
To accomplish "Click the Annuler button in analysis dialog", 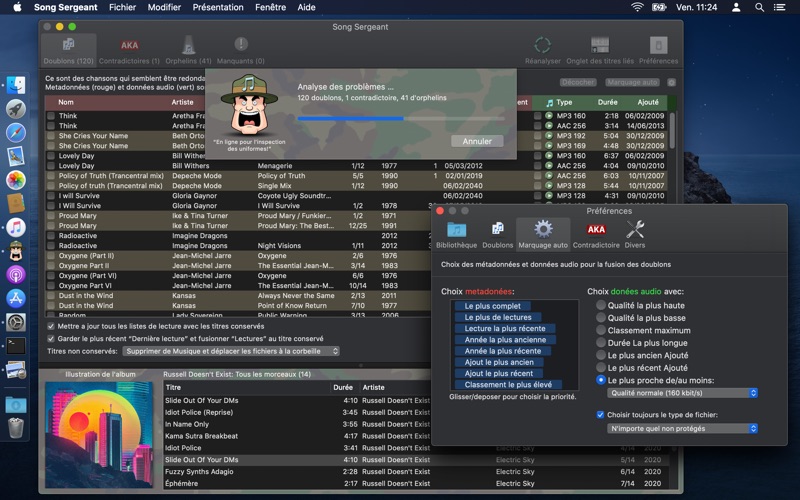I will [477, 141].
